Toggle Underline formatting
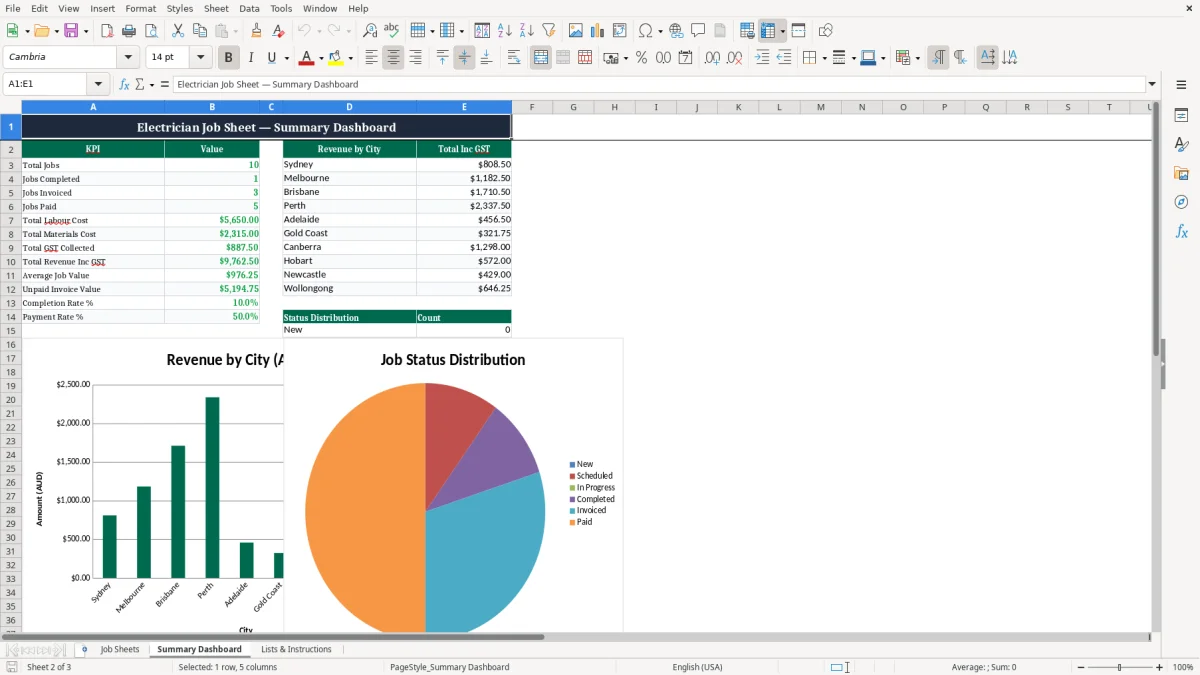 tap(271, 58)
